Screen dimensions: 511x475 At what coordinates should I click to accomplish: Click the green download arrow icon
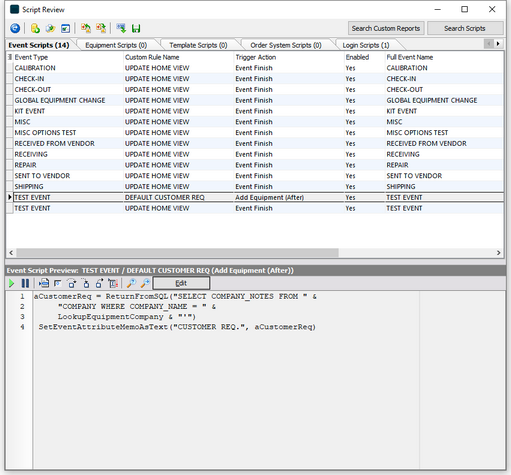(121, 28)
